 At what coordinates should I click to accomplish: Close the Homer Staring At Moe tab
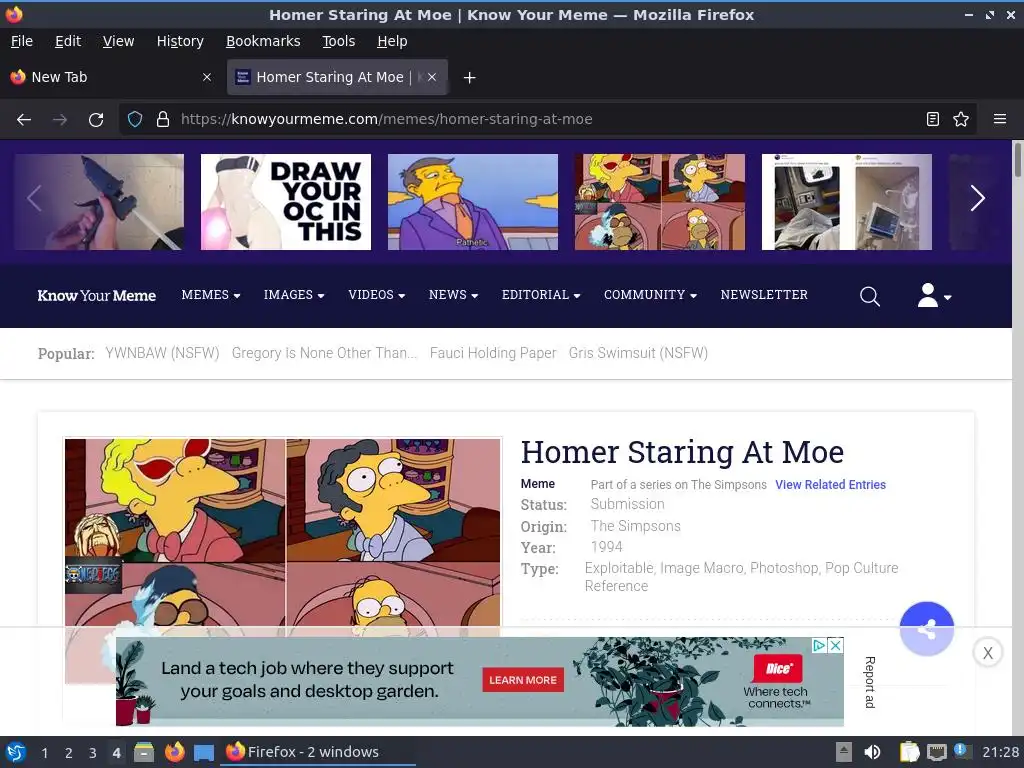coord(432,77)
